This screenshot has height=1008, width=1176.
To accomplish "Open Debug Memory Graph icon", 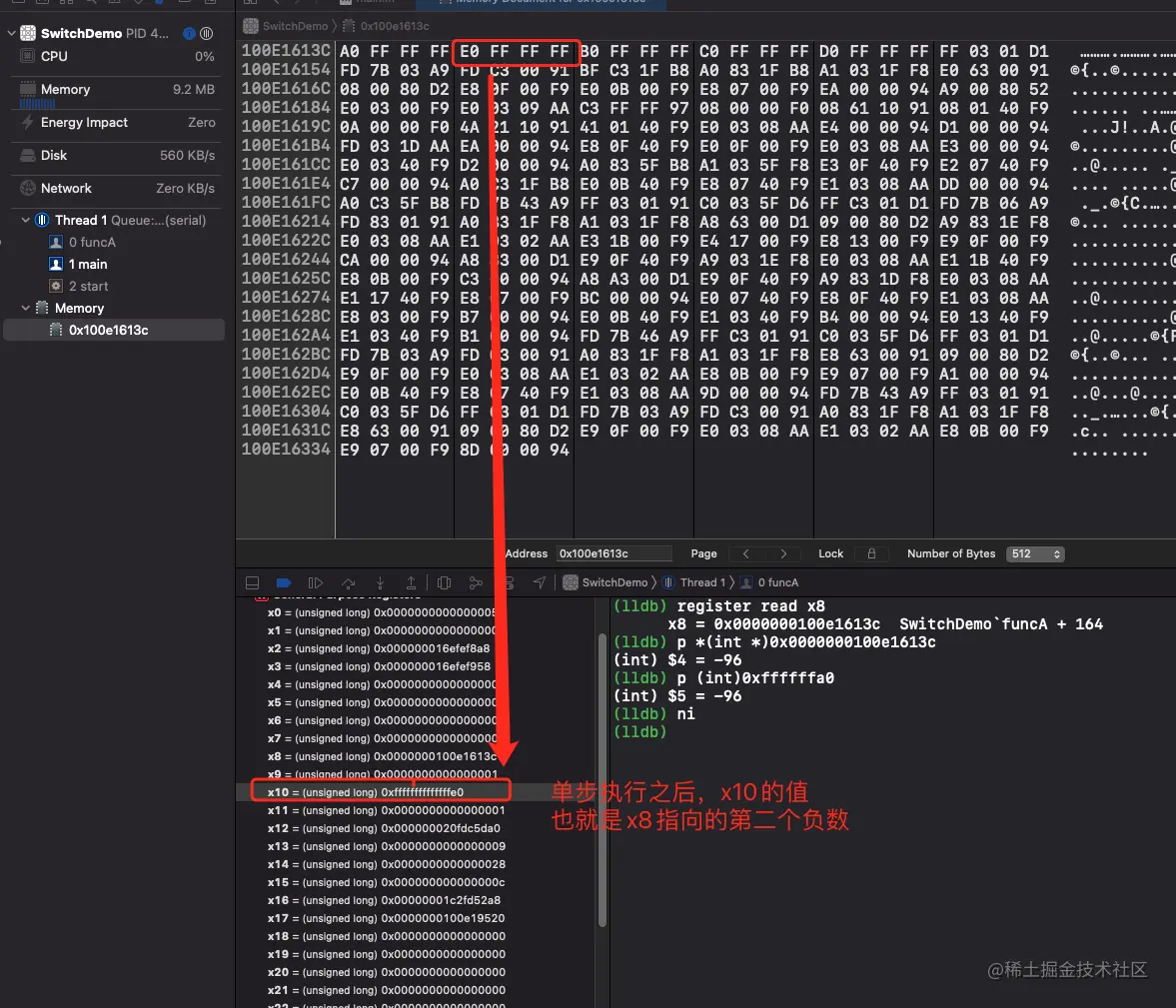I will pyautogui.click(x=476, y=582).
